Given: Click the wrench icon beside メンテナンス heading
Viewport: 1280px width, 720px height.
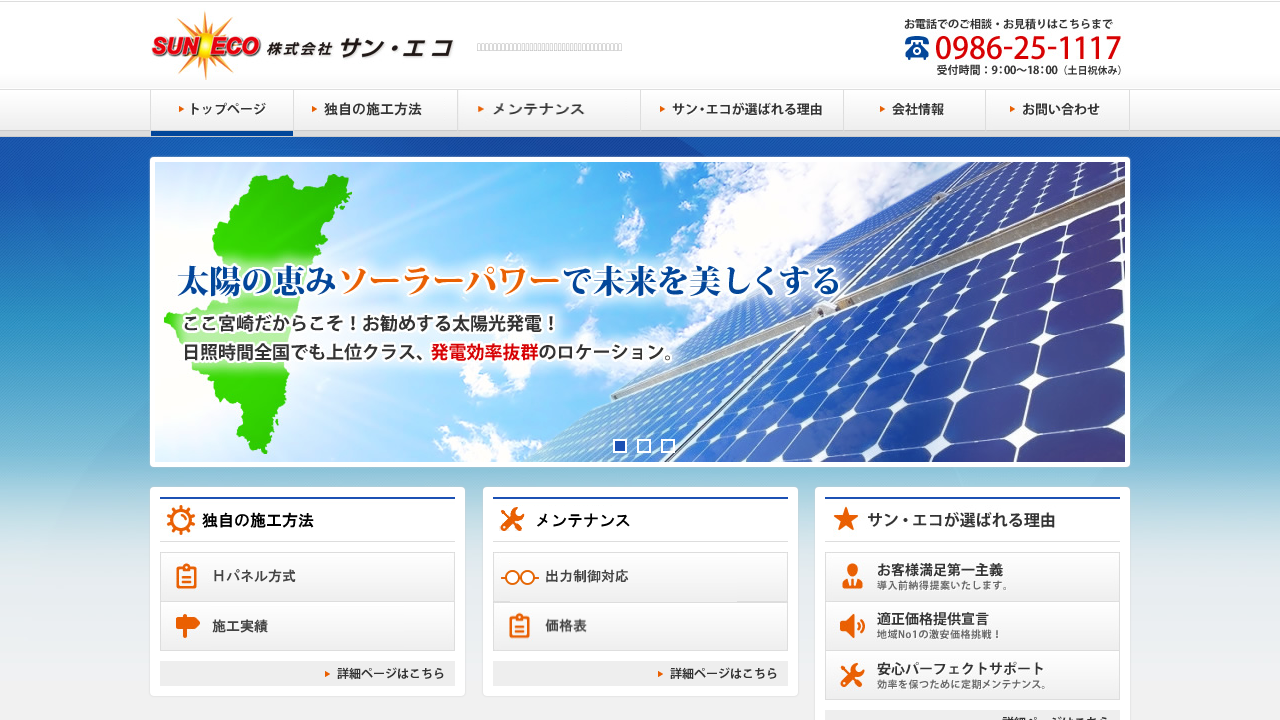Looking at the screenshot, I should [512, 520].
